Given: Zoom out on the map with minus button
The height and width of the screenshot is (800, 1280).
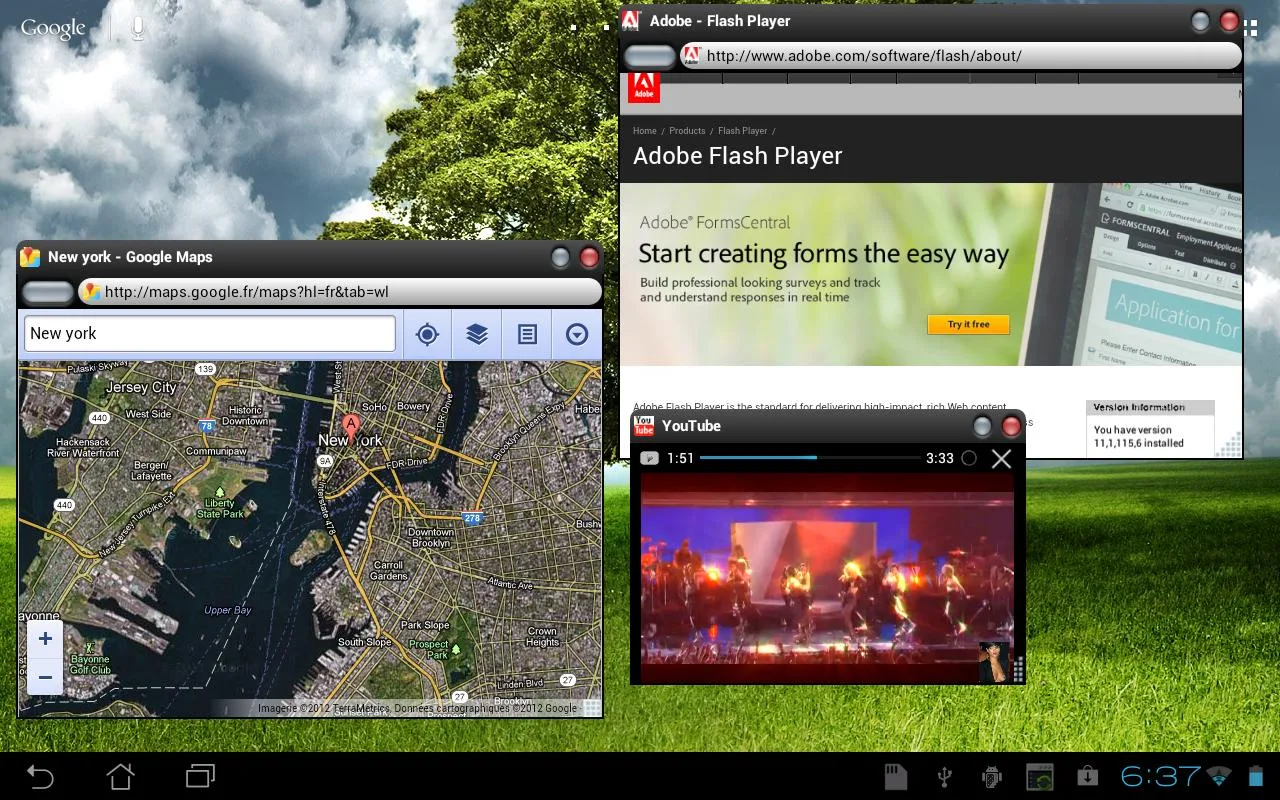Looking at the screenshot, I should (x=45, y=677).
